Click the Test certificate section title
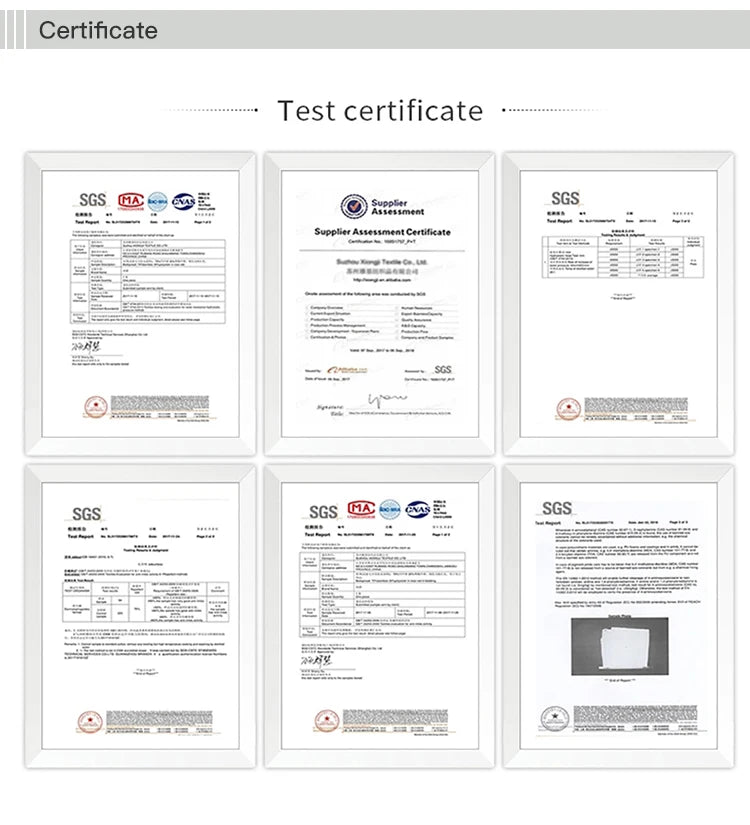This screenshot has width=750, height=825. pos(379,111)
